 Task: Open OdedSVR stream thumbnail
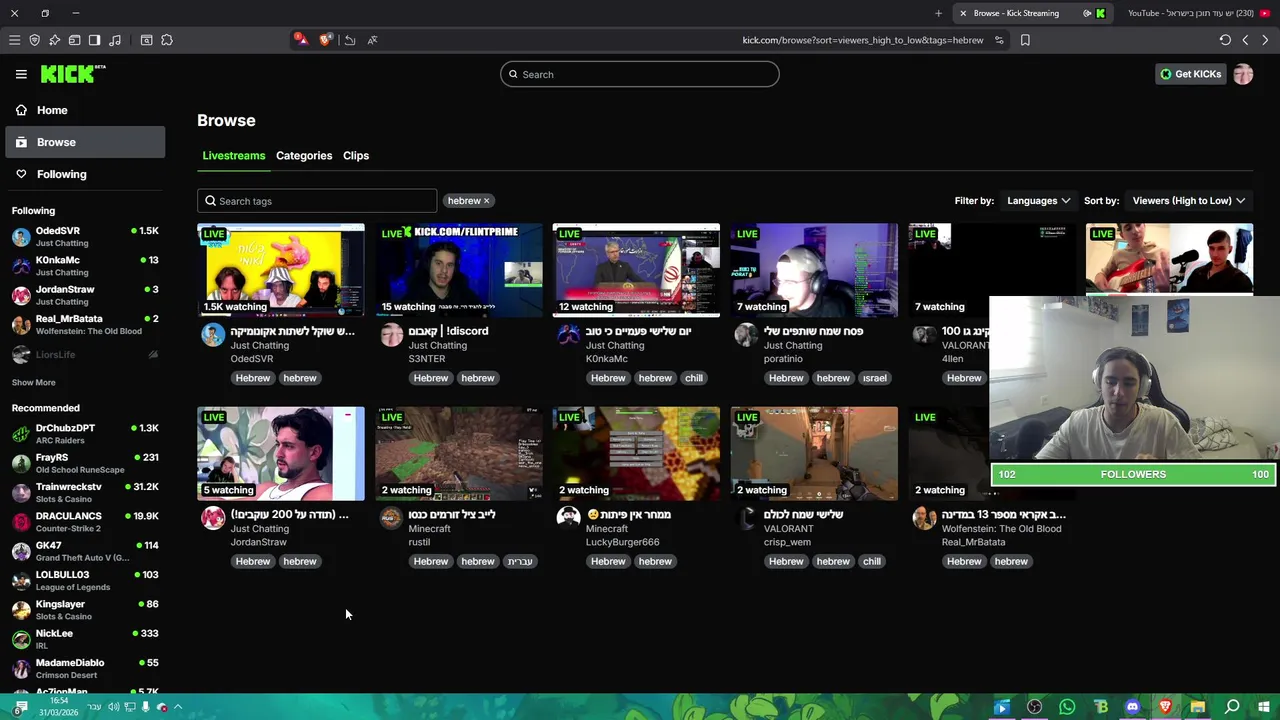point(281,270)
